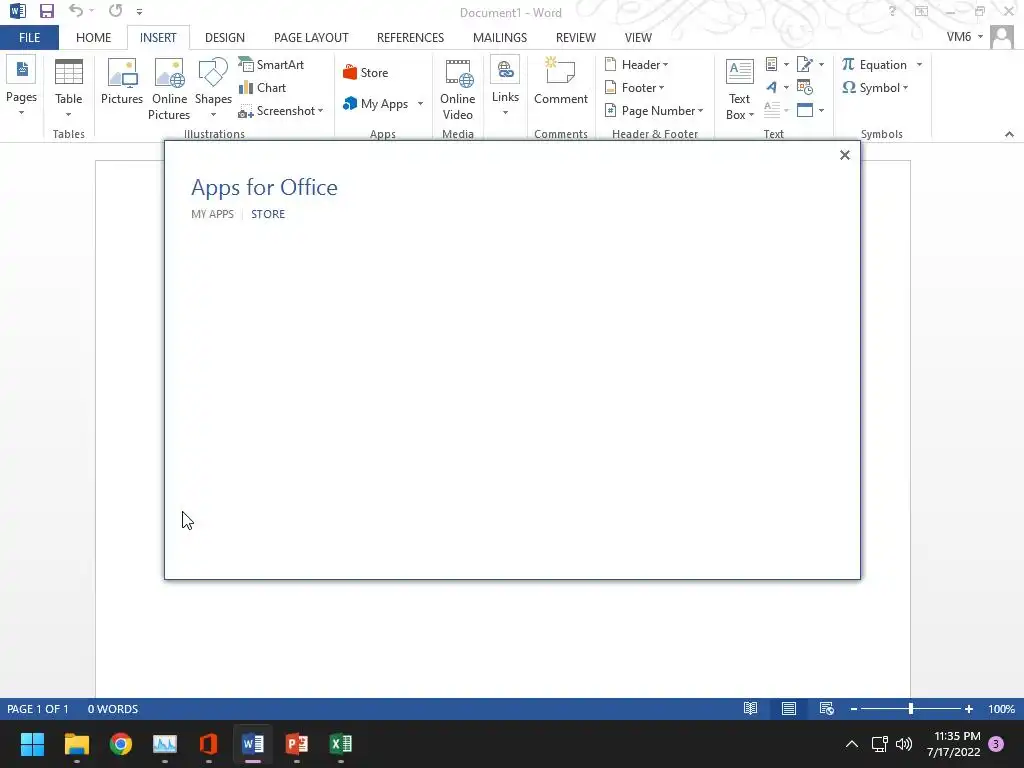1024x768 pixels.
Task: Save the document from Quick Access Toolbar
Action: [x=46, y=11]
